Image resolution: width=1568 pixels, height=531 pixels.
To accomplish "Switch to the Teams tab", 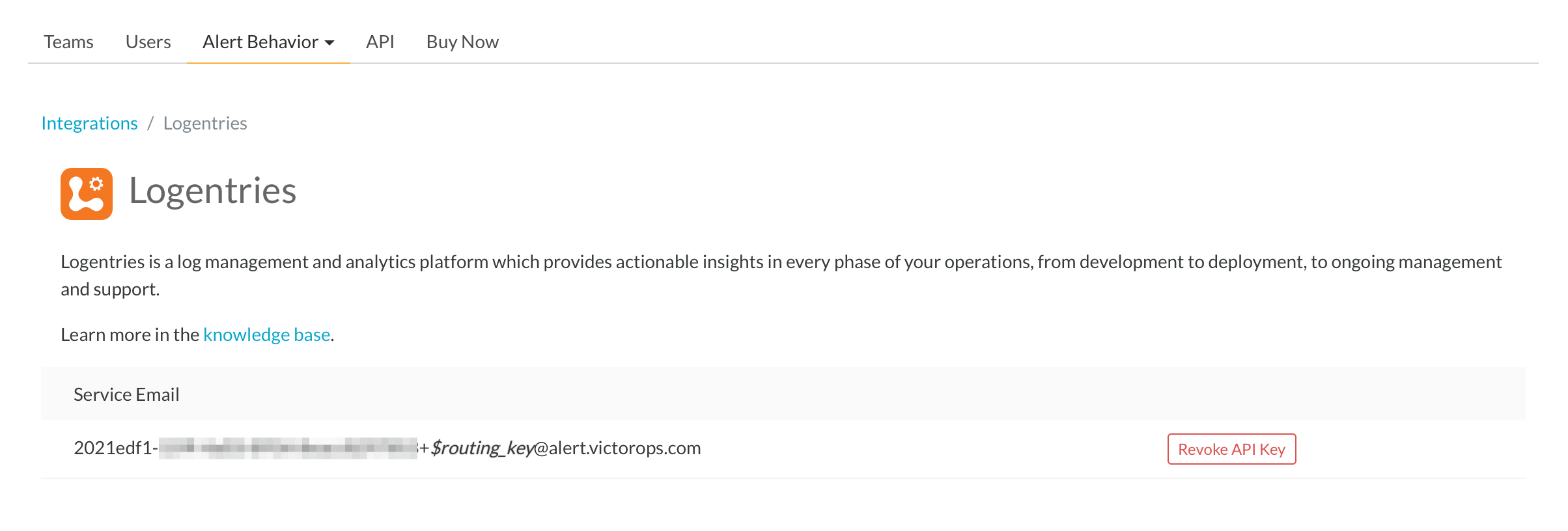I will point(68,41).
